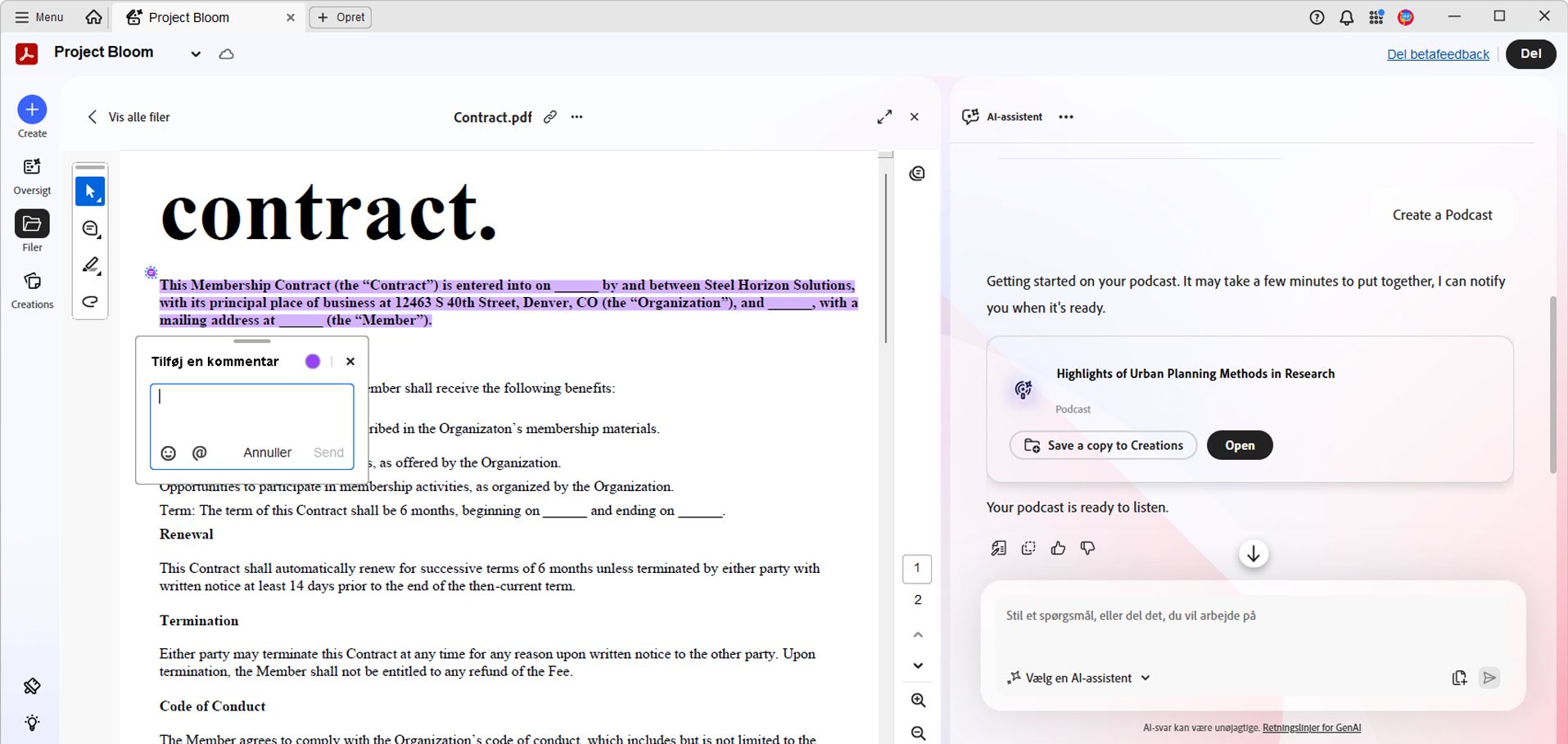Zoom out of the document
The image size is (1568, 744).
pos(918,733)
